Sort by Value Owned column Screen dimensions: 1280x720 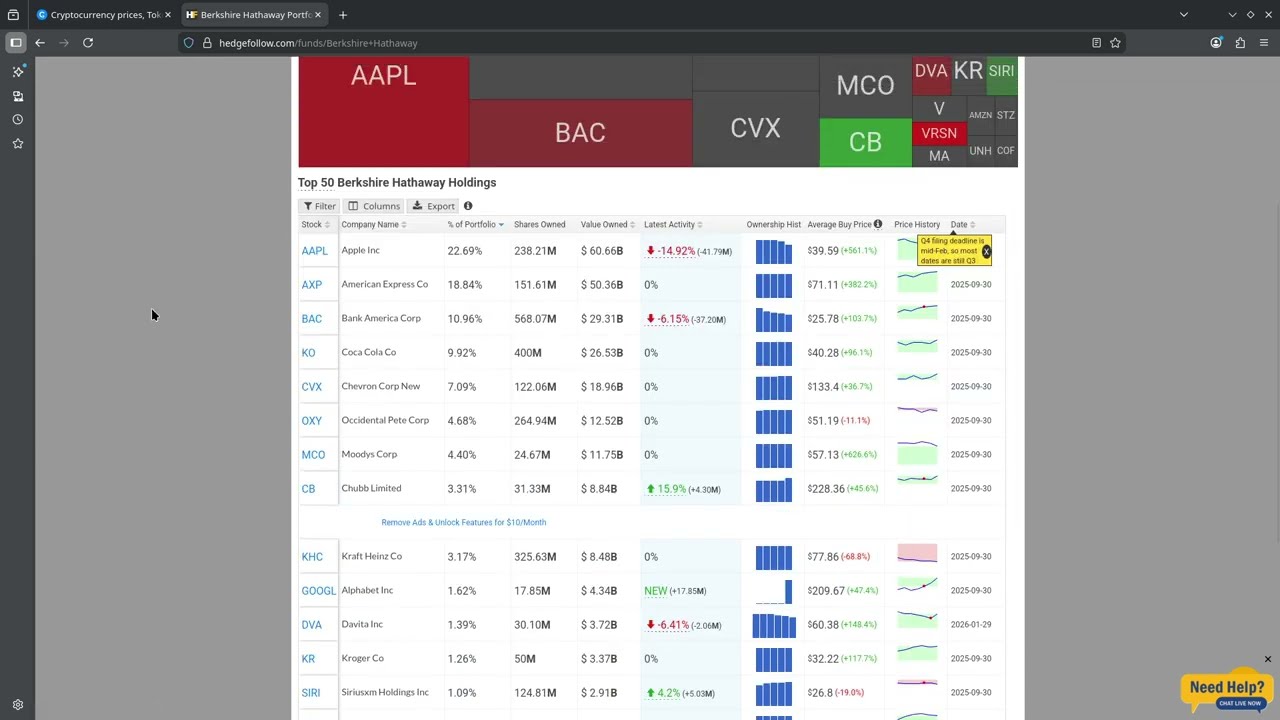[608, 225]
